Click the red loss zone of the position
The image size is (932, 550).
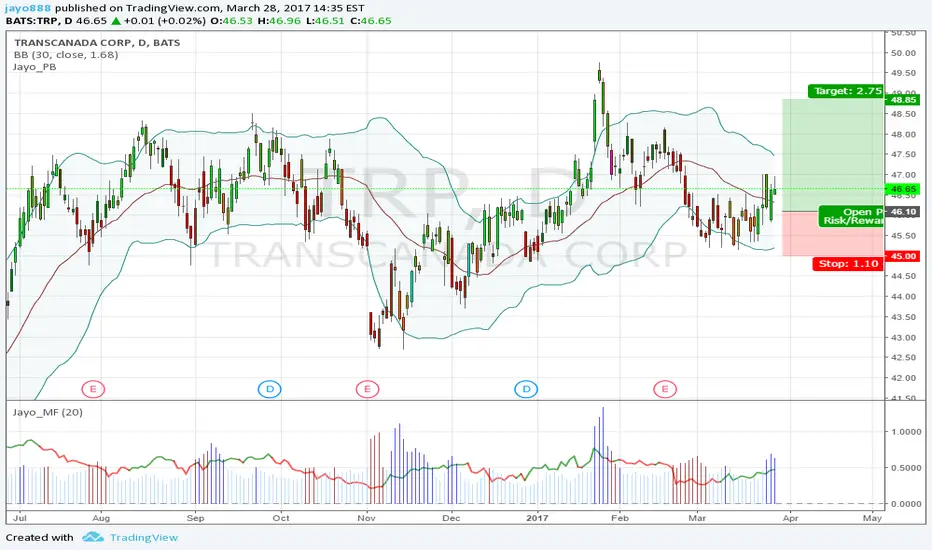[x=833, y=234]
